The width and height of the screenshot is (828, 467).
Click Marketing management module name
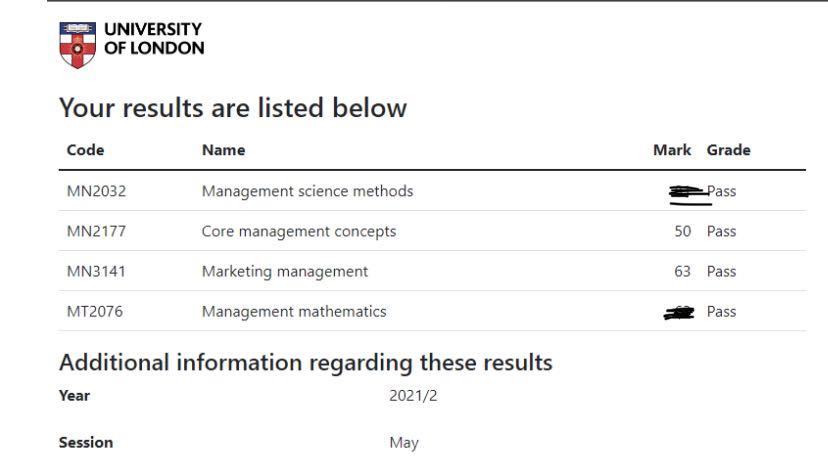[x=285, y=272]
